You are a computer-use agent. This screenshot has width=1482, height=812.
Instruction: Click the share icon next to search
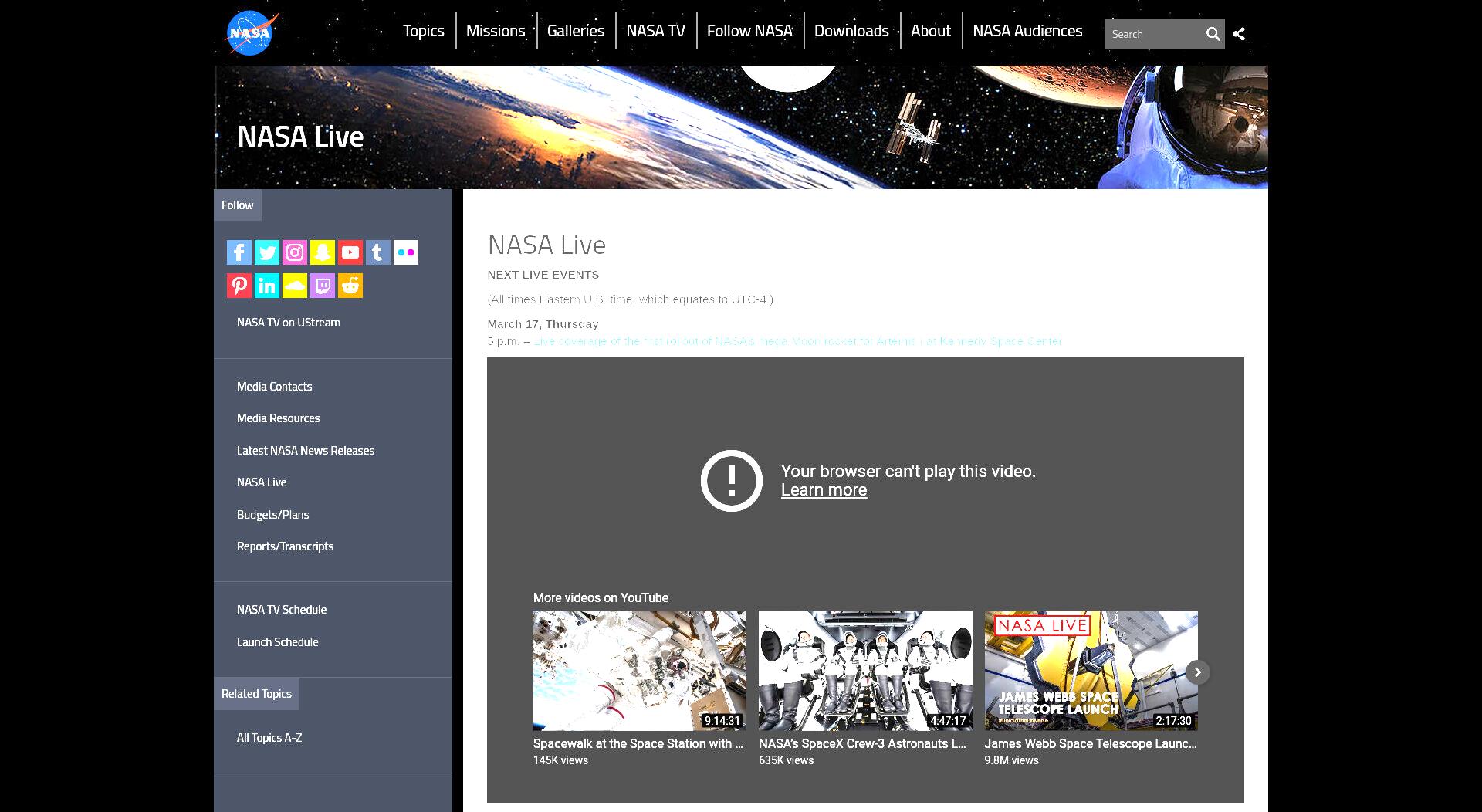[x=1239, y=34]
